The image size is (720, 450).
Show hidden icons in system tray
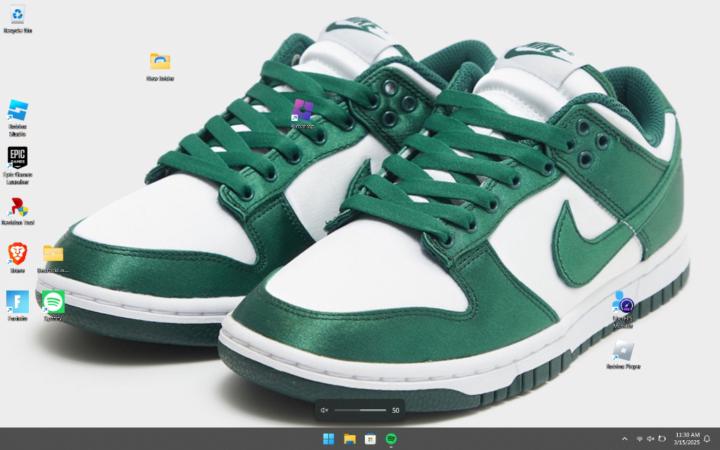pyautogui.click(x=625, y=439)
